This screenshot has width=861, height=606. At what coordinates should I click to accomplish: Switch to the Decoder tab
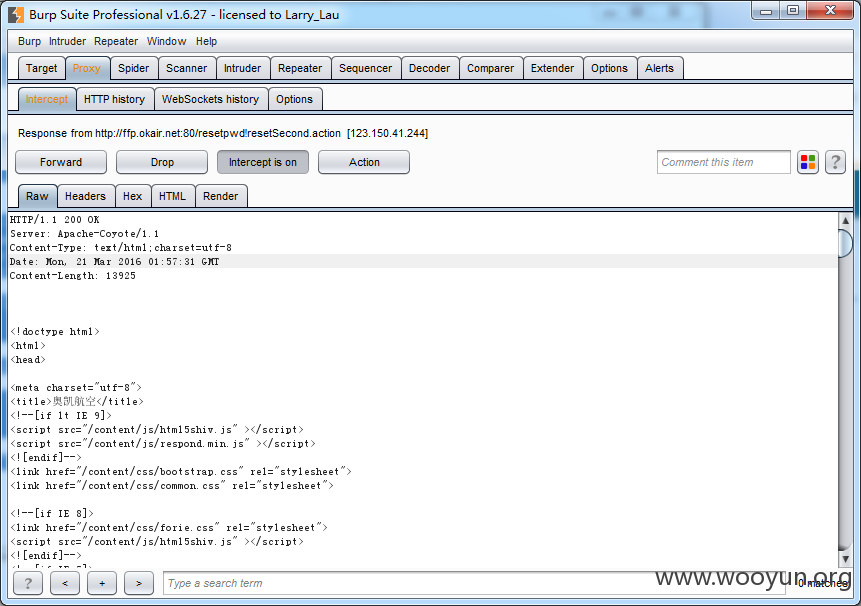429,68
